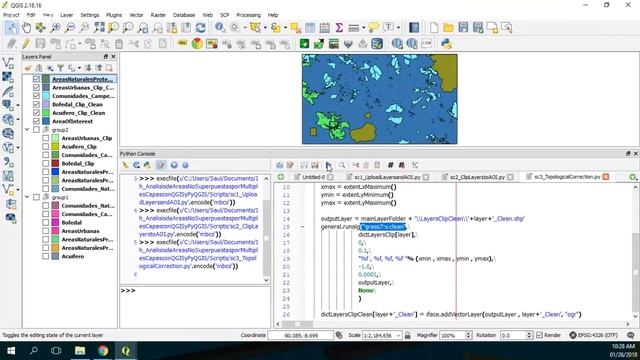
Task: Click the New Project blank page icon
Action: point(434,28)
